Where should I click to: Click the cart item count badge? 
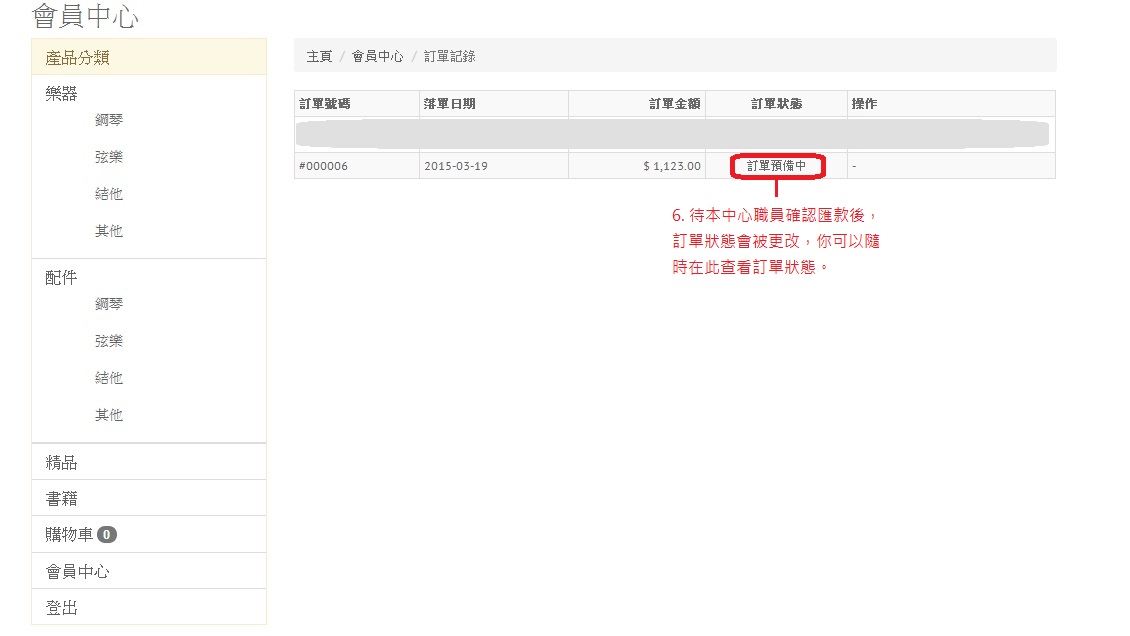(x=107, y=535)
